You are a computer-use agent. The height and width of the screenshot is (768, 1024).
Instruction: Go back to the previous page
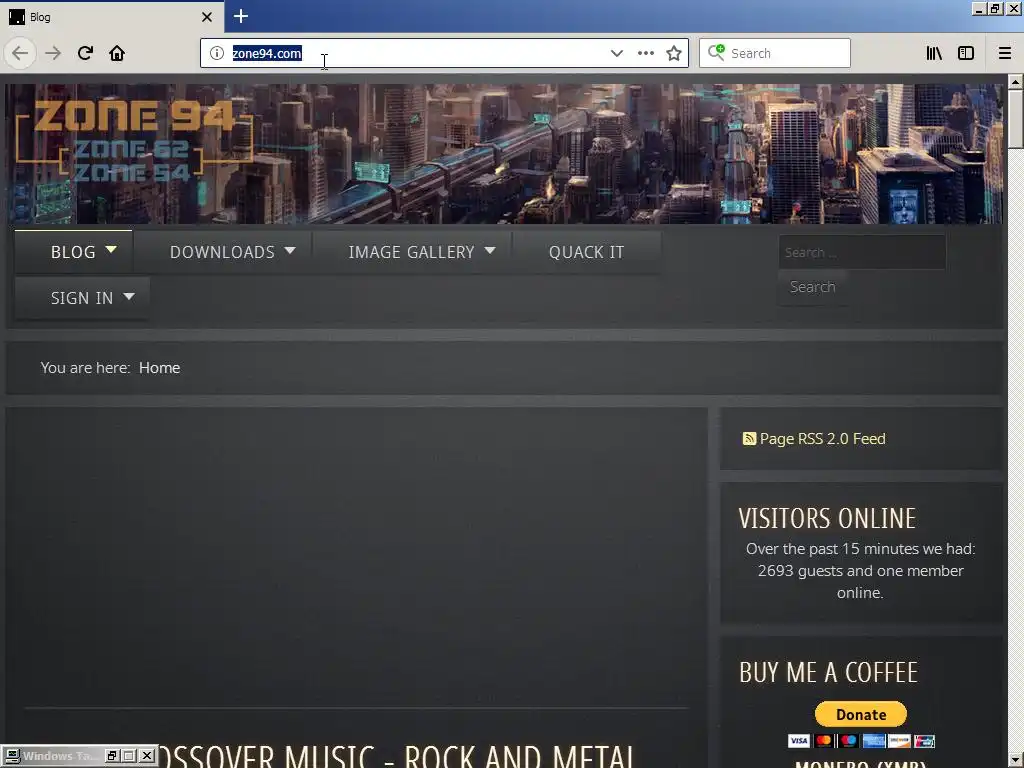tap(20, 53)
